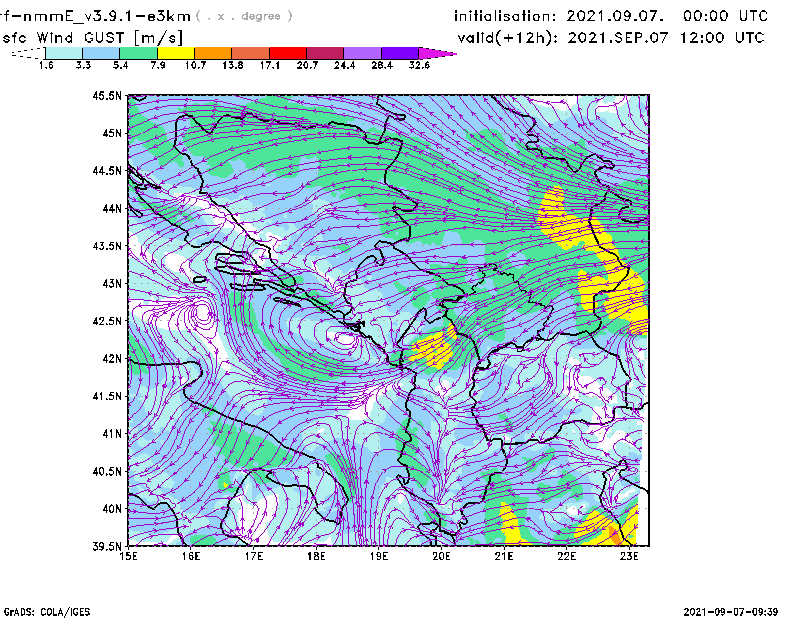Click the legend value 1.6
Viewport: 800px width, 618px height.
tap(46, 65)
